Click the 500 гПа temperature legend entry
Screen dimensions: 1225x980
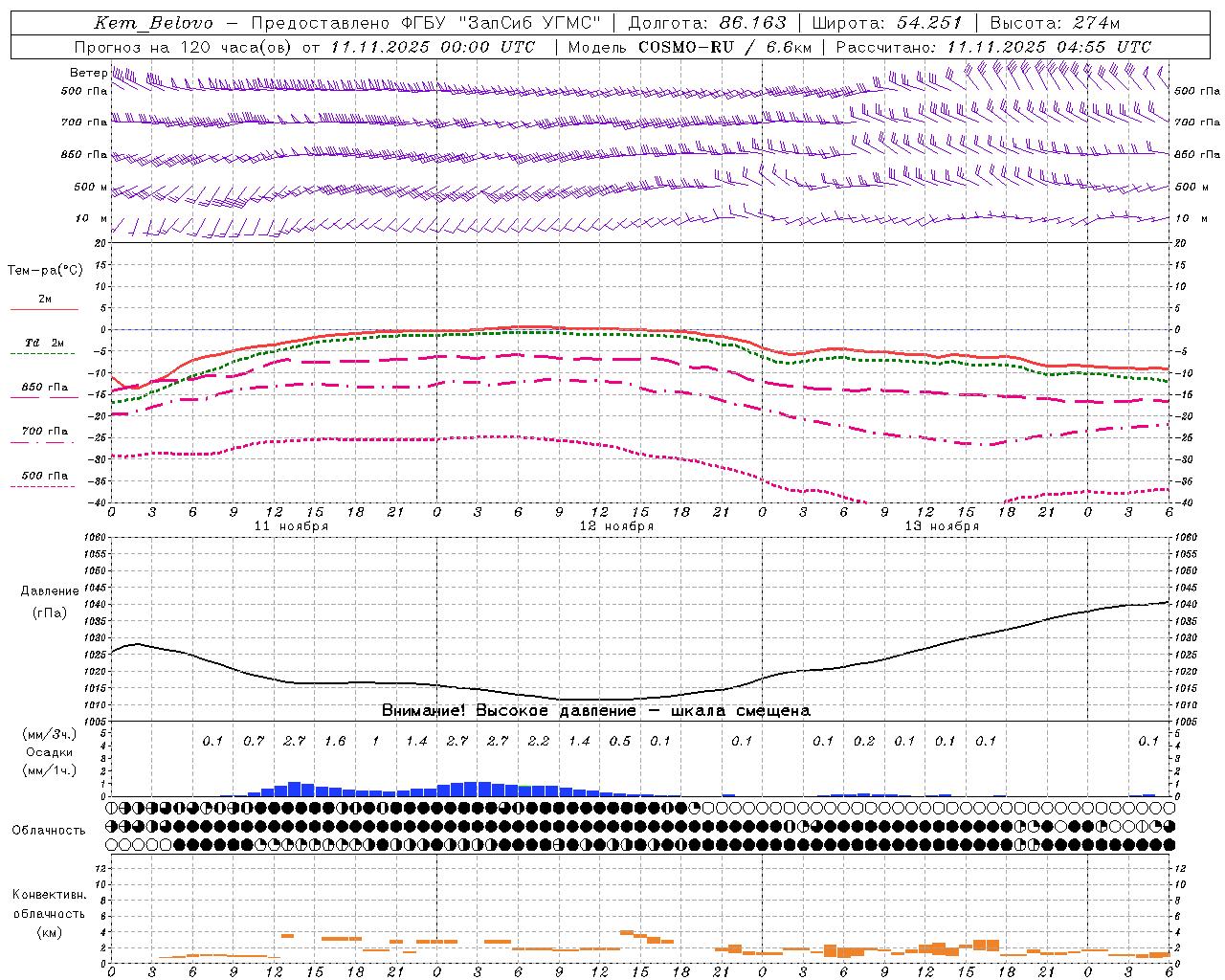(x=44, y=476)
